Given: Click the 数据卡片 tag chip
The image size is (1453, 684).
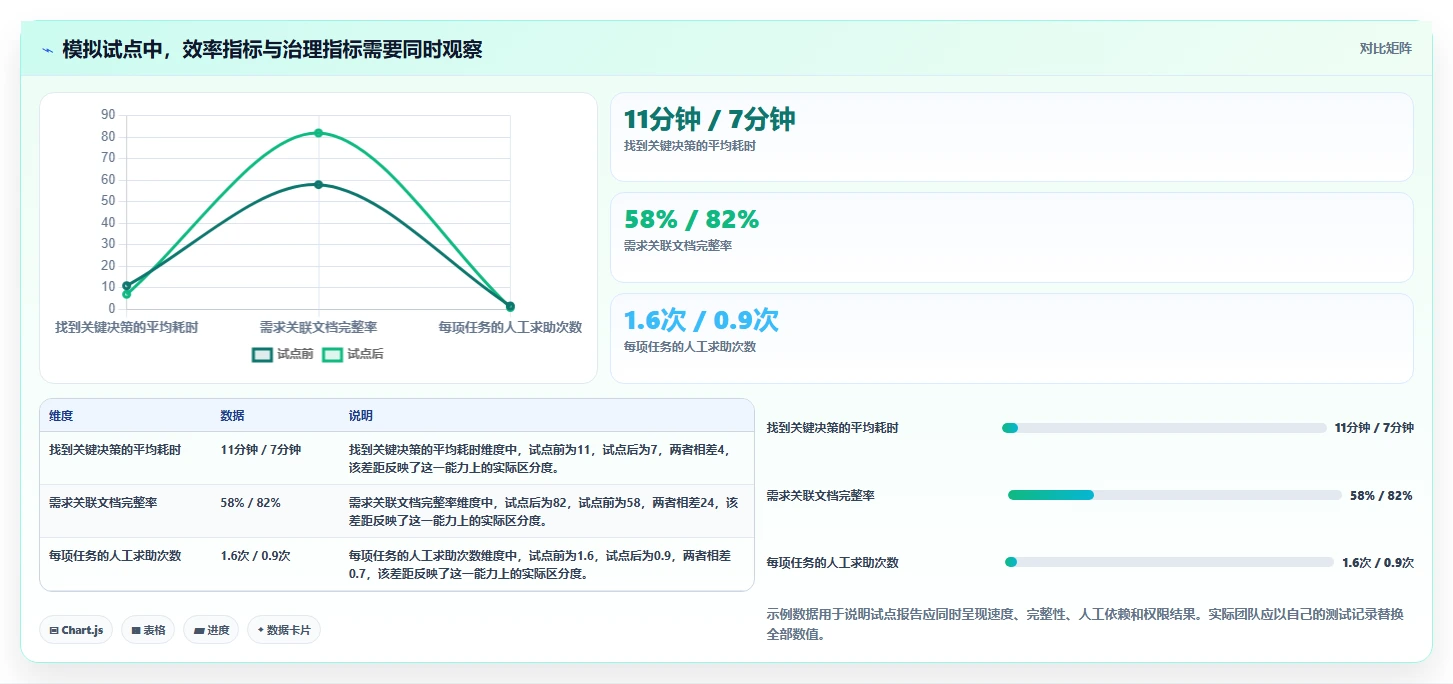Looking at the screenshot, I should click(283, 630).
